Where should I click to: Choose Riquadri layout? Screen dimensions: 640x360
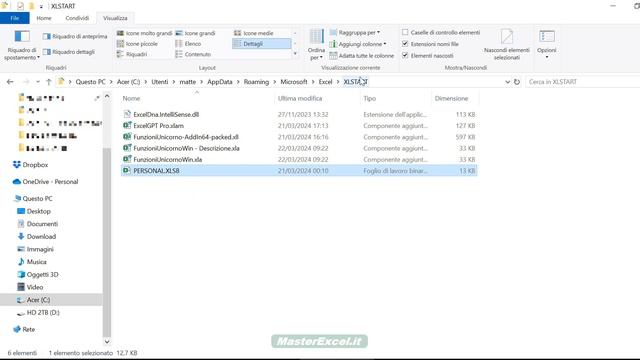click(x=132, y=54)
